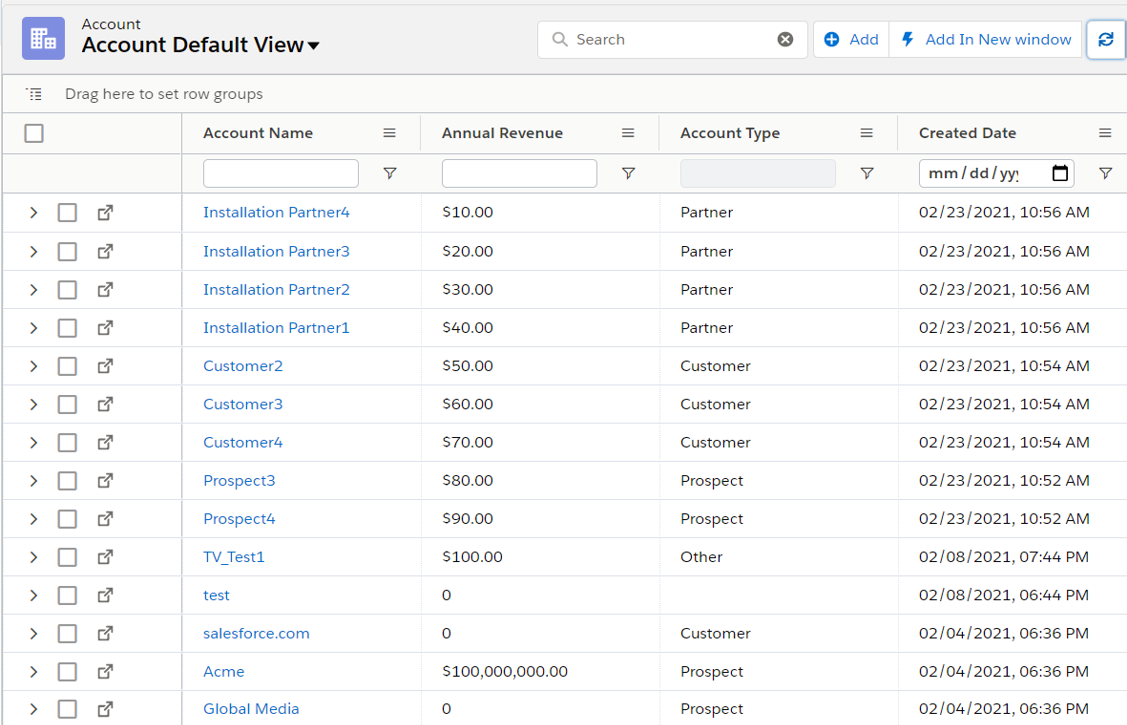Expand the Prospect3 row details
The image size is (1127, 725).
(x=33, y=481)
